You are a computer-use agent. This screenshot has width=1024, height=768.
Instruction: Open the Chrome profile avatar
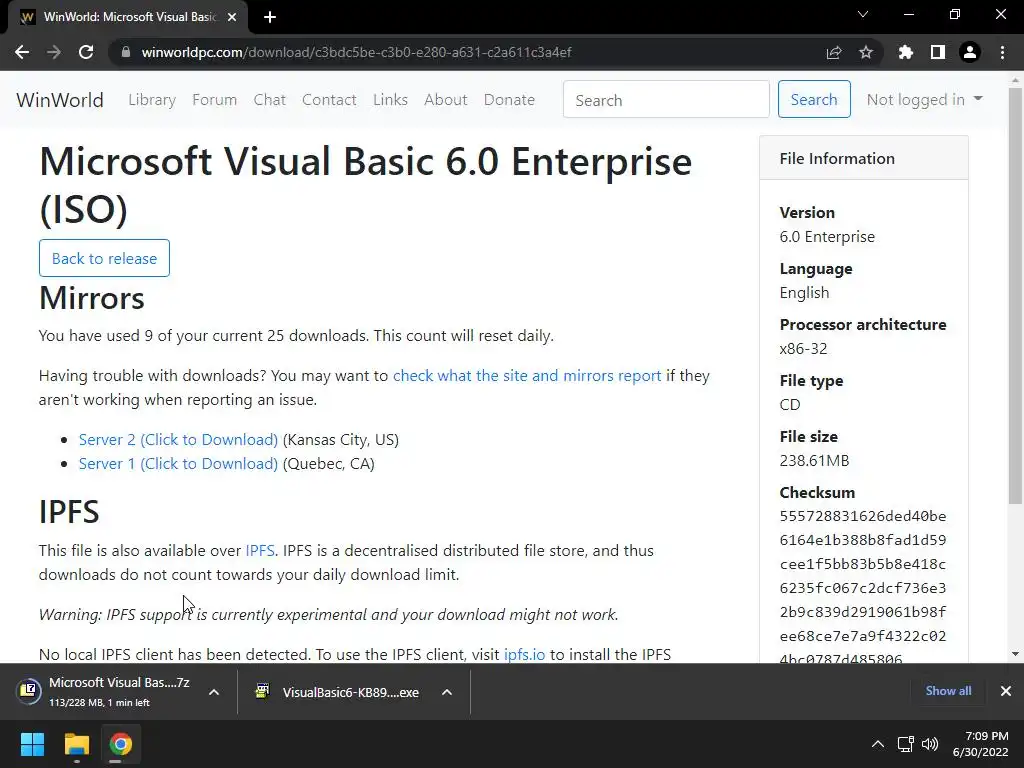(x=969, y=52)
